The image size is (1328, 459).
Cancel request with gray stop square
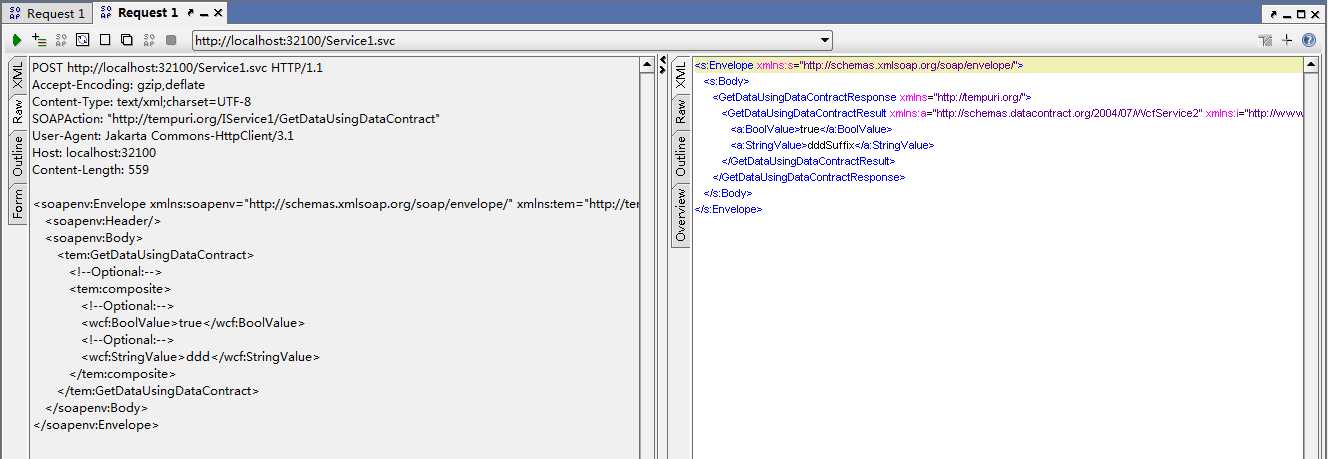click(171, 40)
